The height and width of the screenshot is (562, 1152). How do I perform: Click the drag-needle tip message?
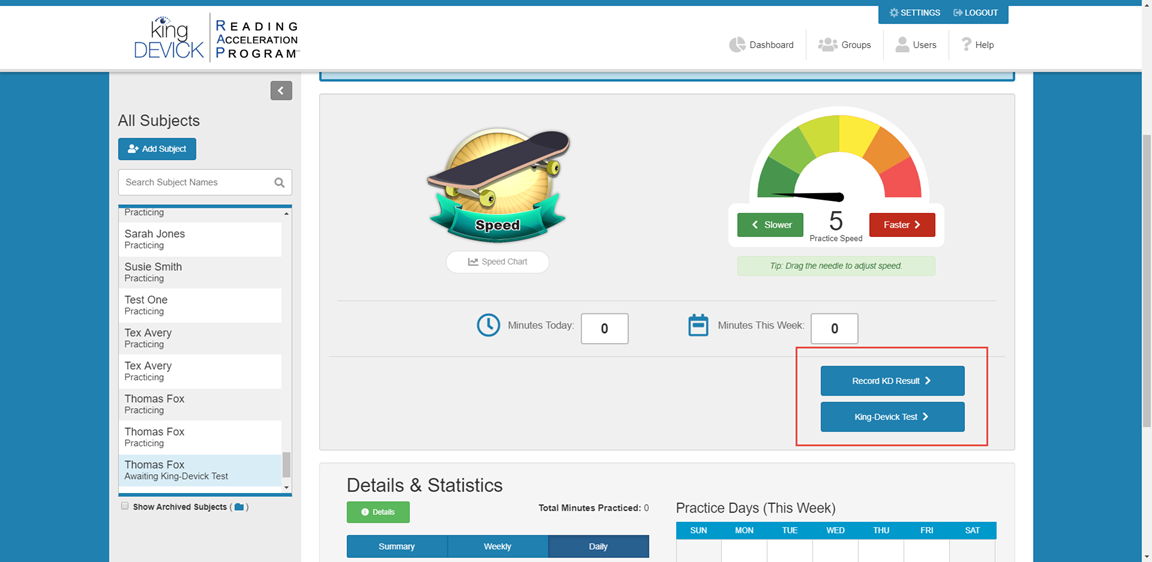click(836, 266)
